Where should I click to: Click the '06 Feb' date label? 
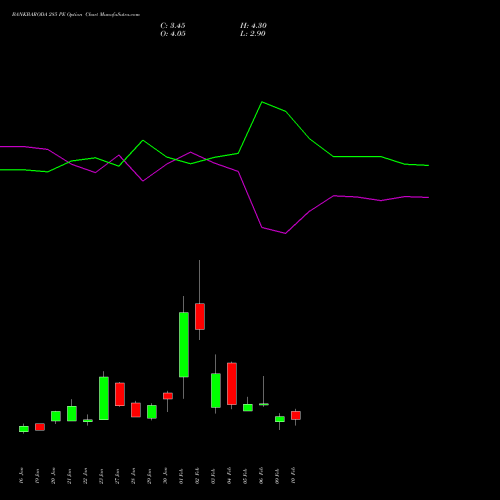261,476
